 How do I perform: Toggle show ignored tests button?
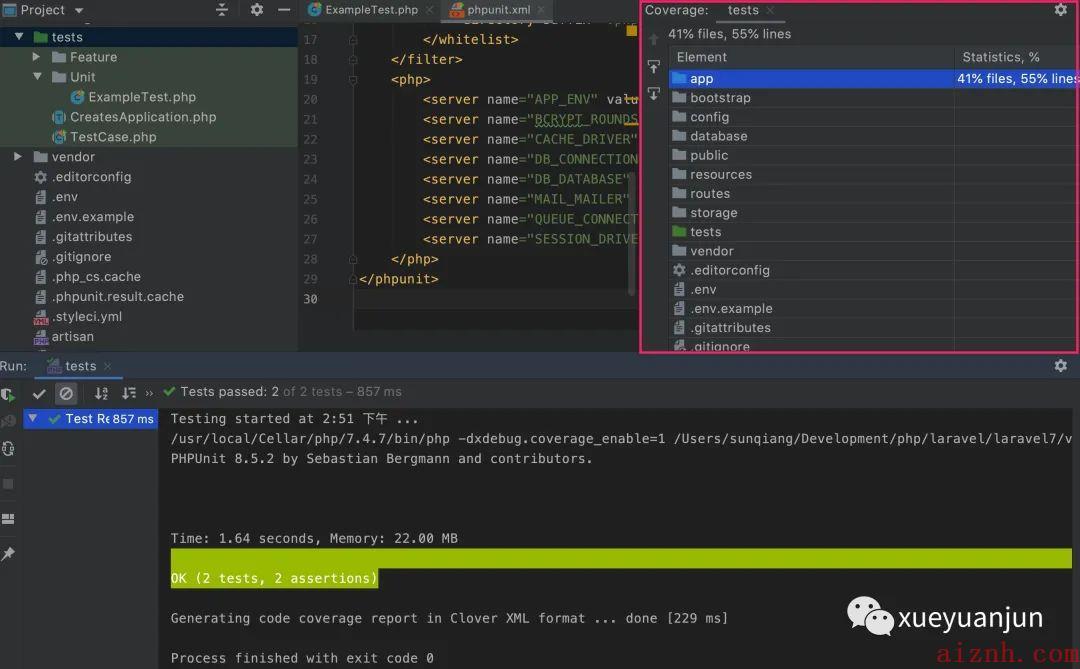click(x=66, y=393)
